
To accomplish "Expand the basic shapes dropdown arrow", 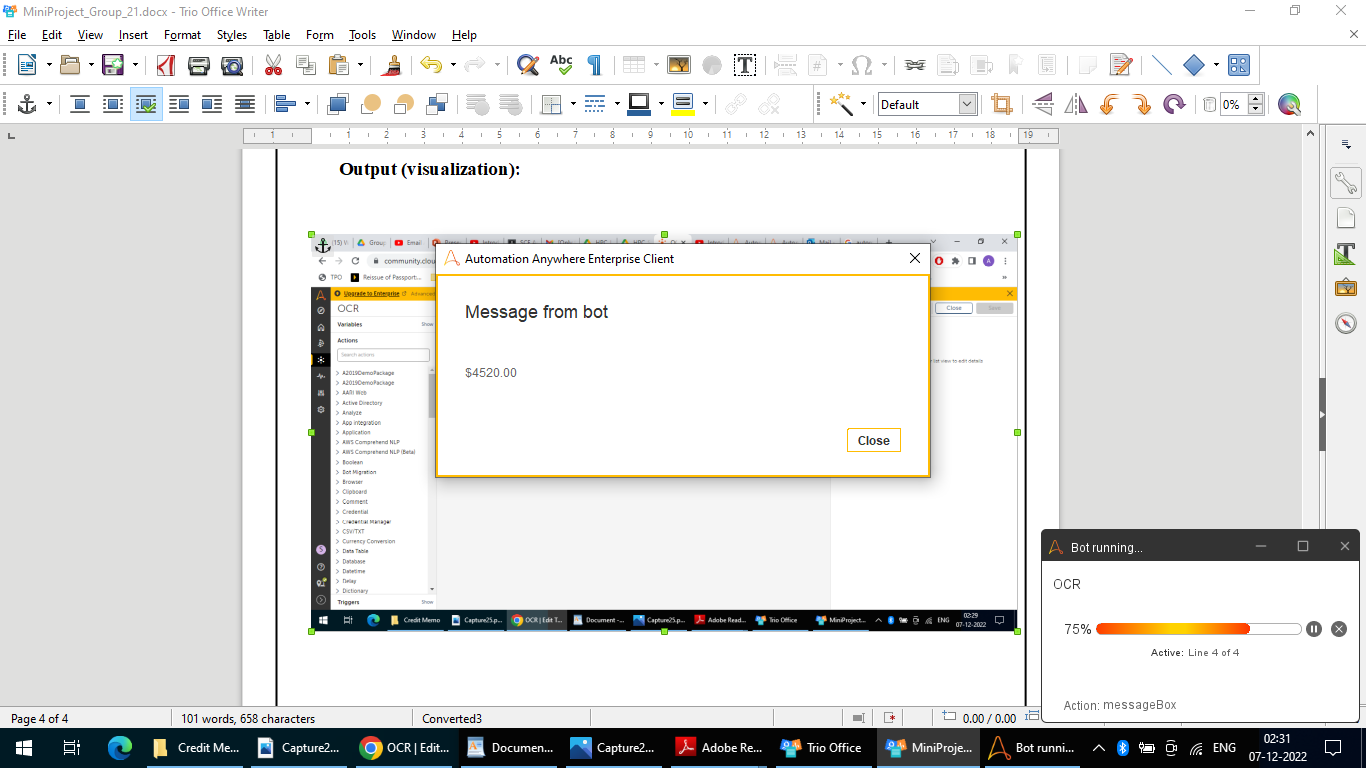I will (1216, 65).
